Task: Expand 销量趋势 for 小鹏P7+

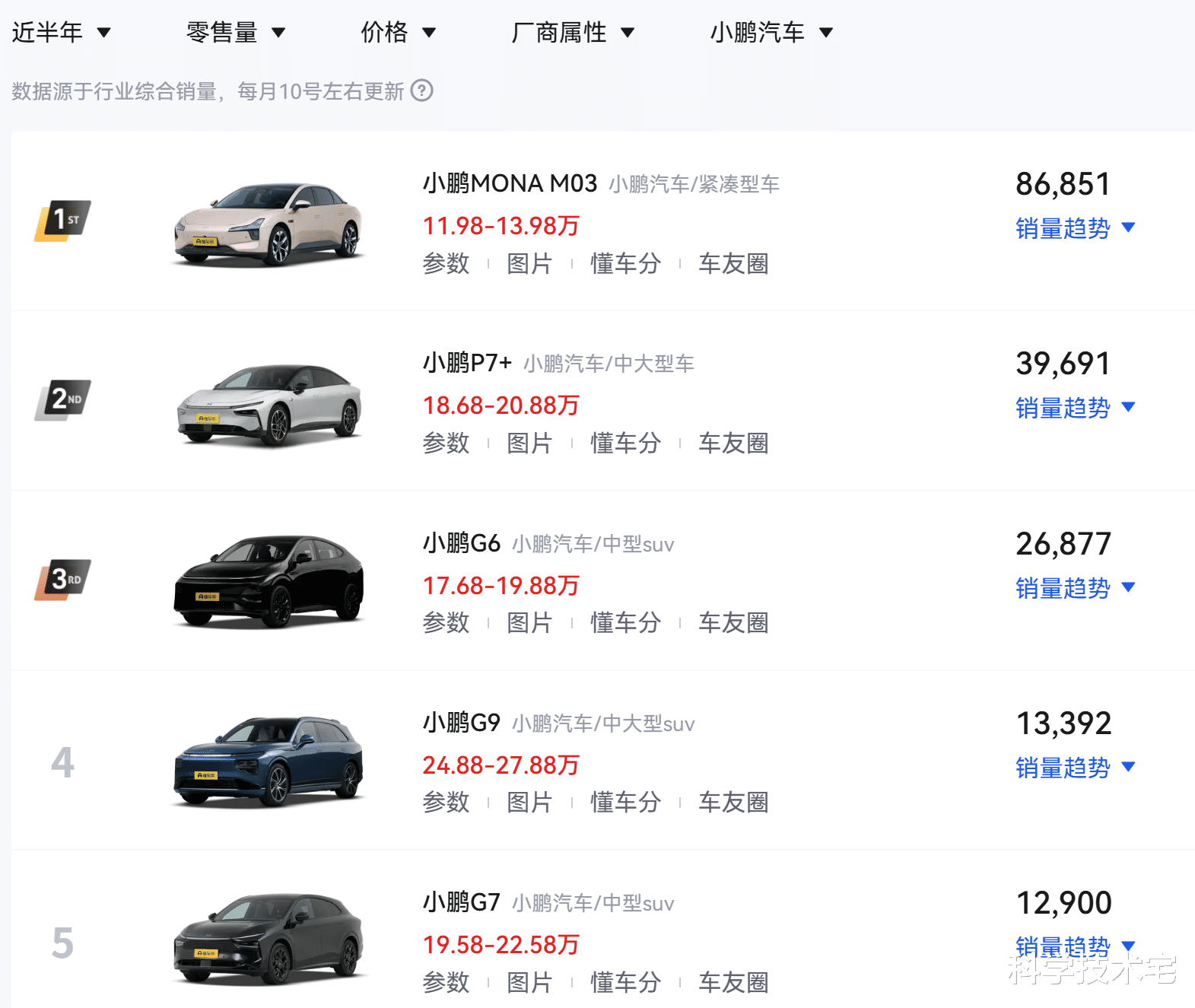Action: click(x=1074, y=408)
